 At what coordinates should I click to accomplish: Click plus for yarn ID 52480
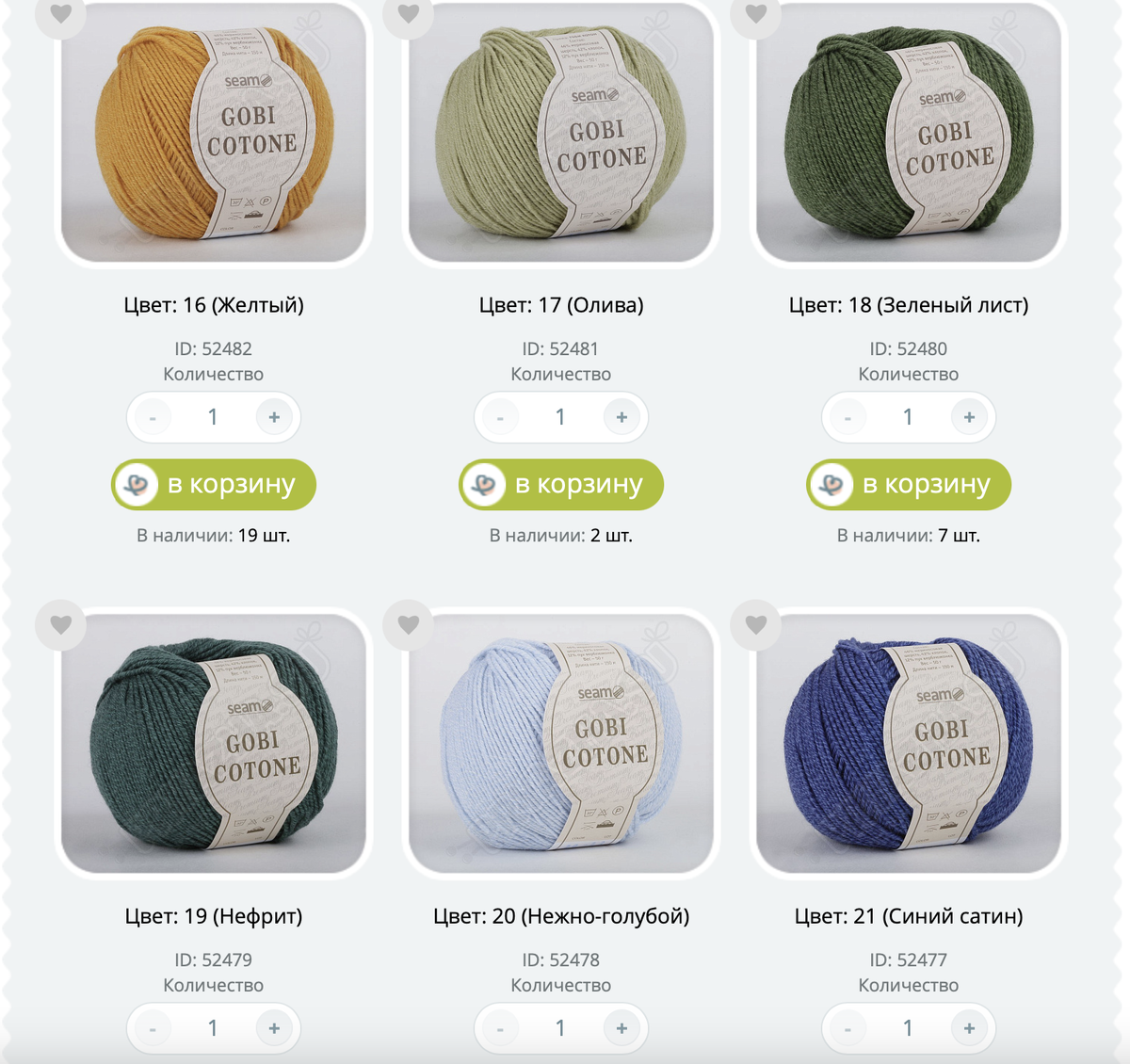coord(969,417)
